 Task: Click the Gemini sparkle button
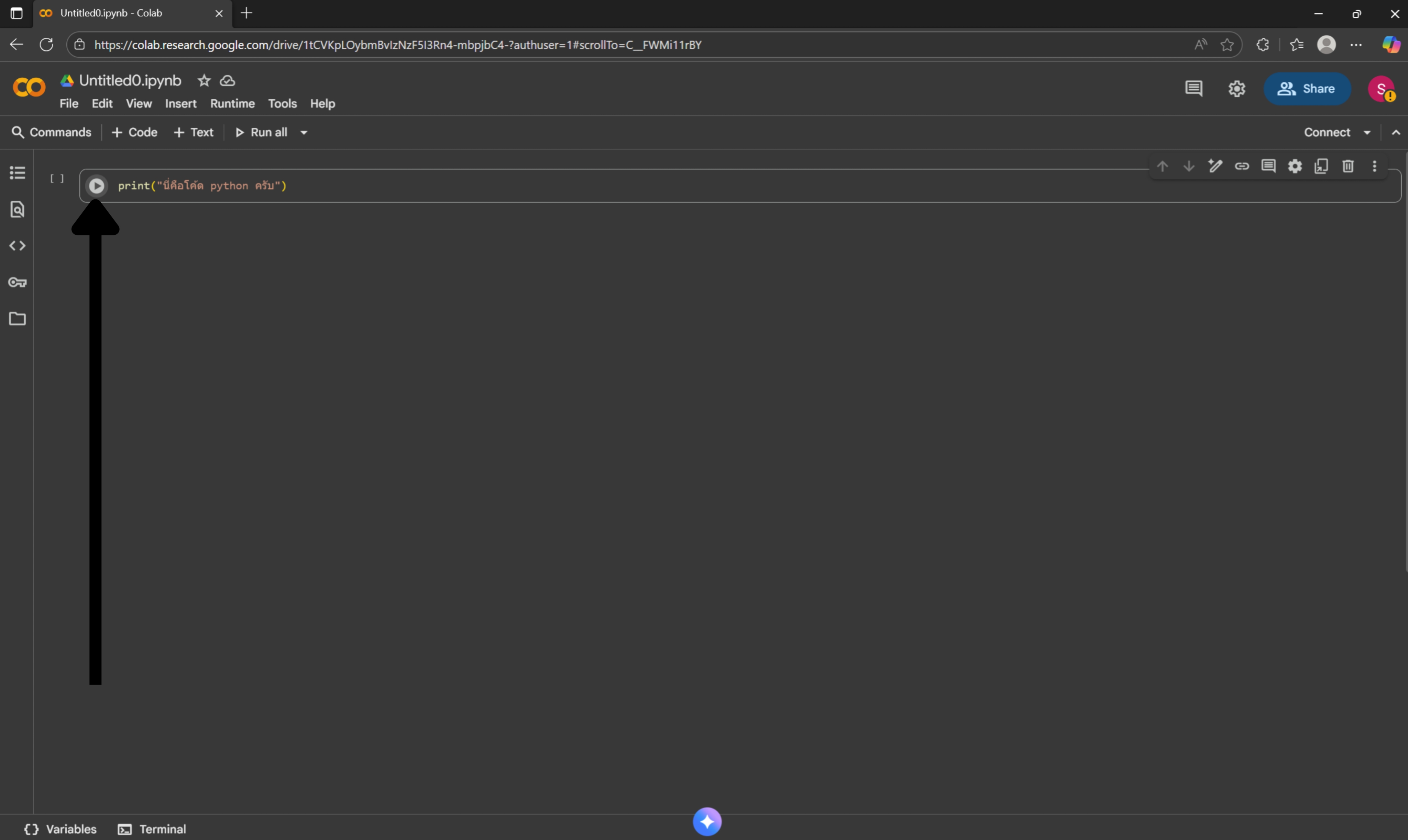(x=707, y=821)
